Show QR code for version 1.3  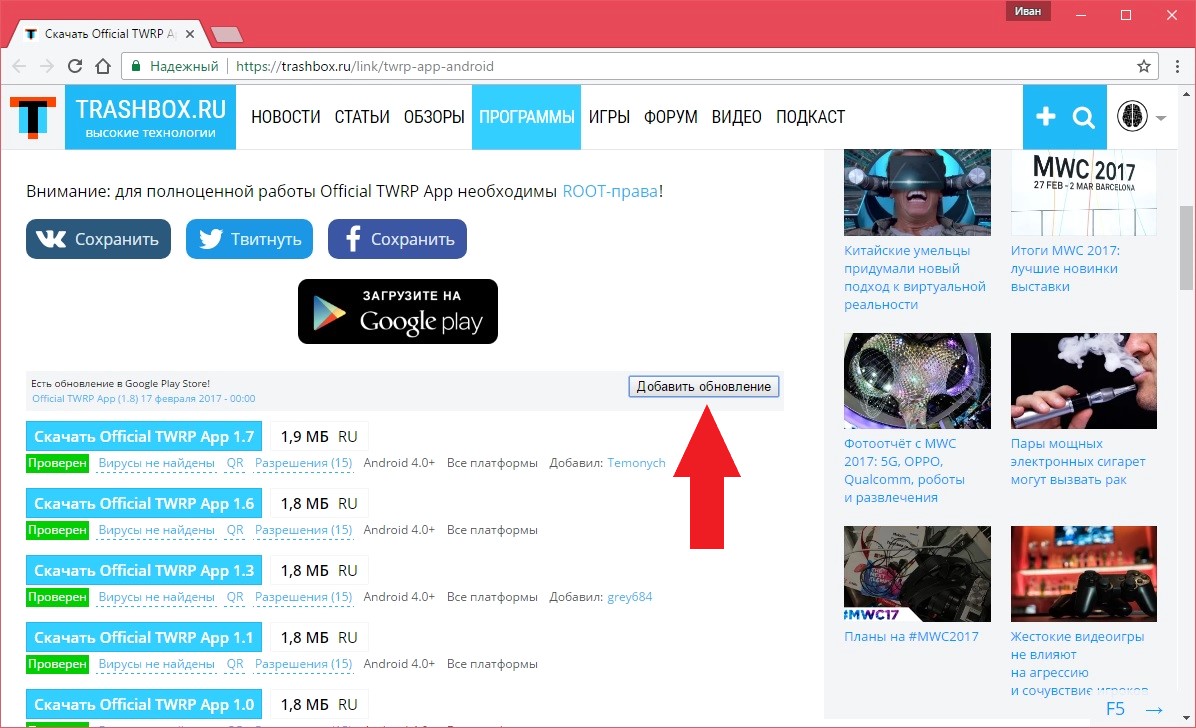235,598
